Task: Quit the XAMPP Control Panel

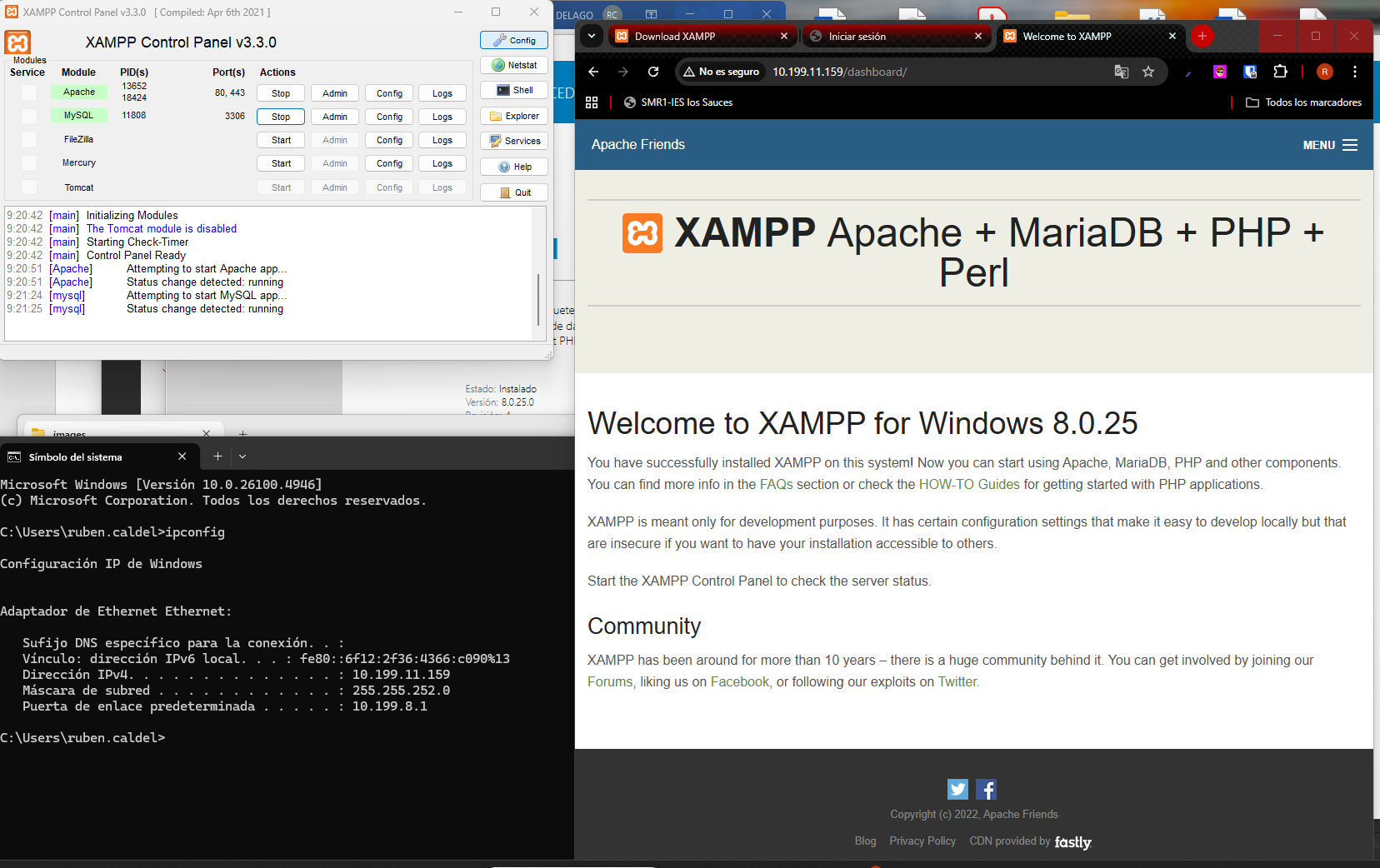Action: click(514, 192)
